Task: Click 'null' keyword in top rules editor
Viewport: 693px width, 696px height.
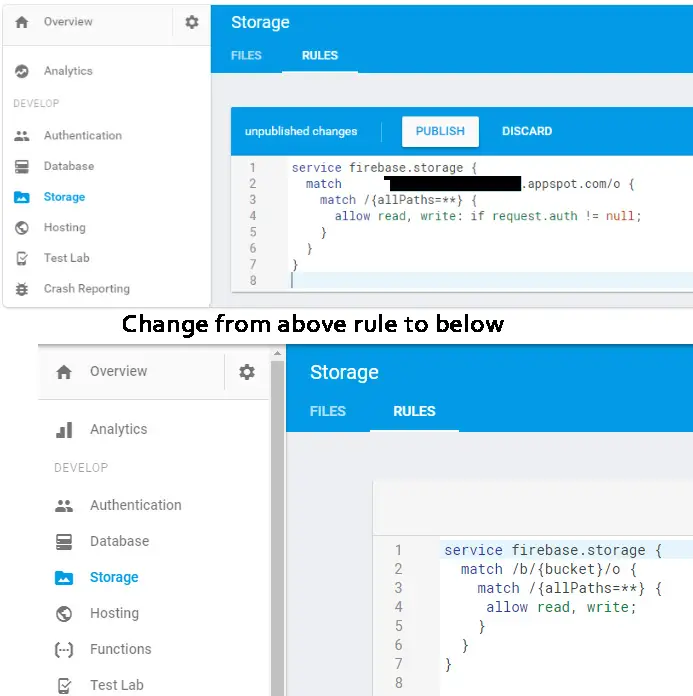Action: [620, 216]
